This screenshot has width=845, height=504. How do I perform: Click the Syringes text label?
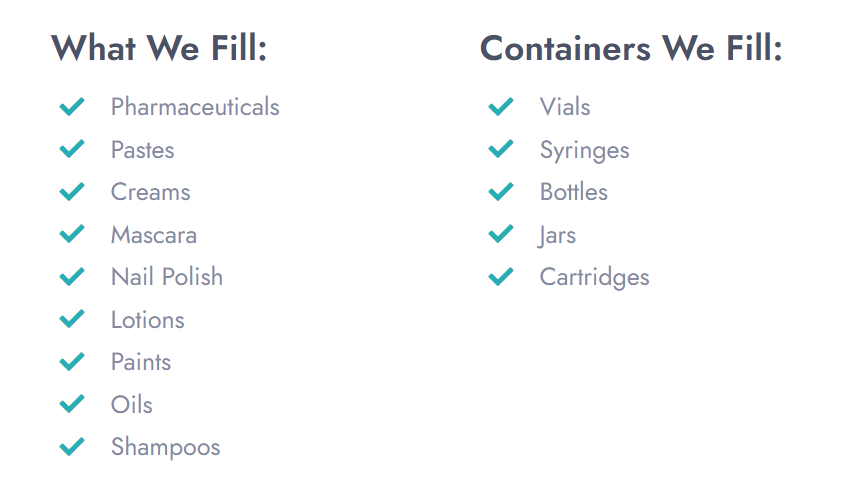click(x=584, y=150)
